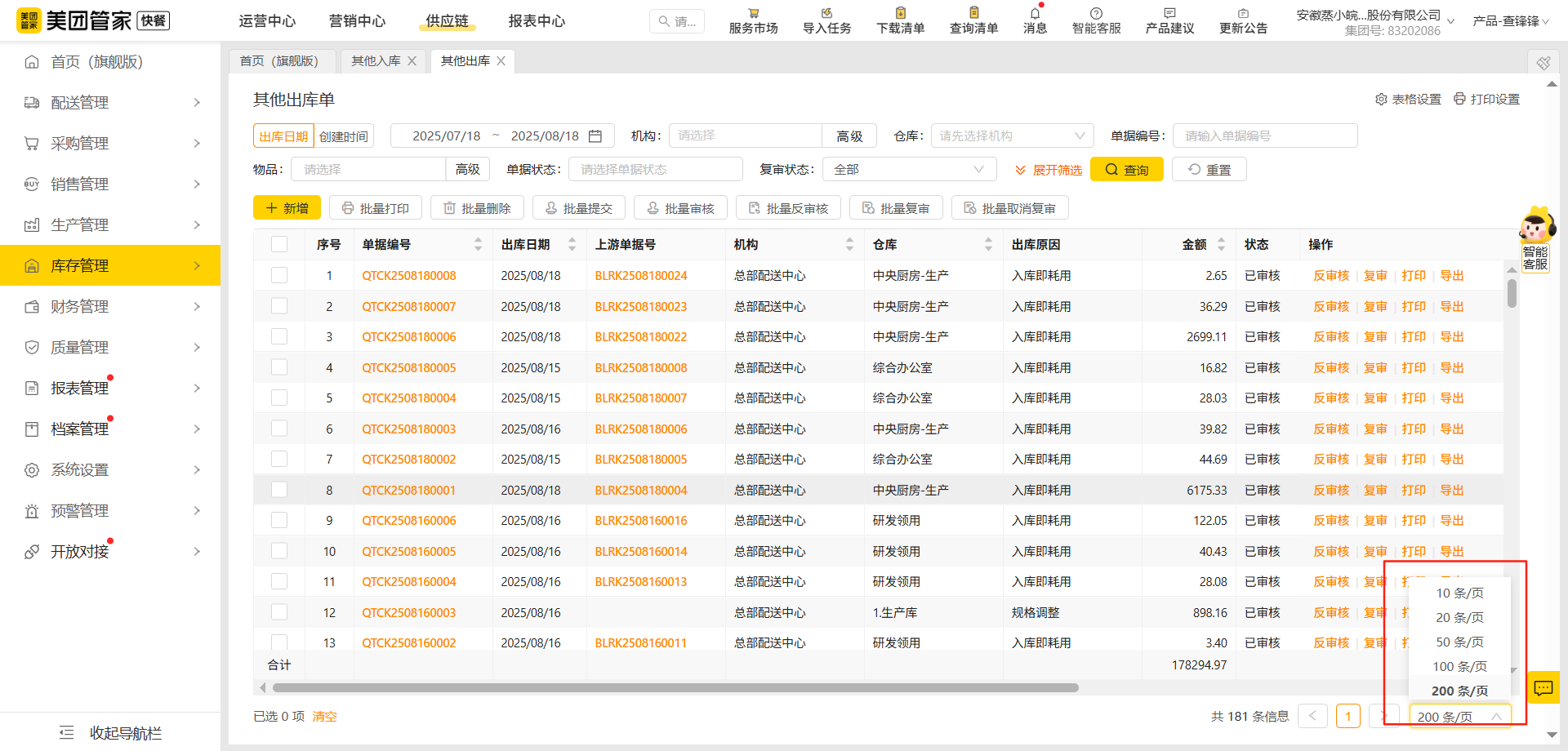The image size is (1568, 751).
Task: Click the 查询 search button
Action: pyautogui.click(x=1126, y=169)
